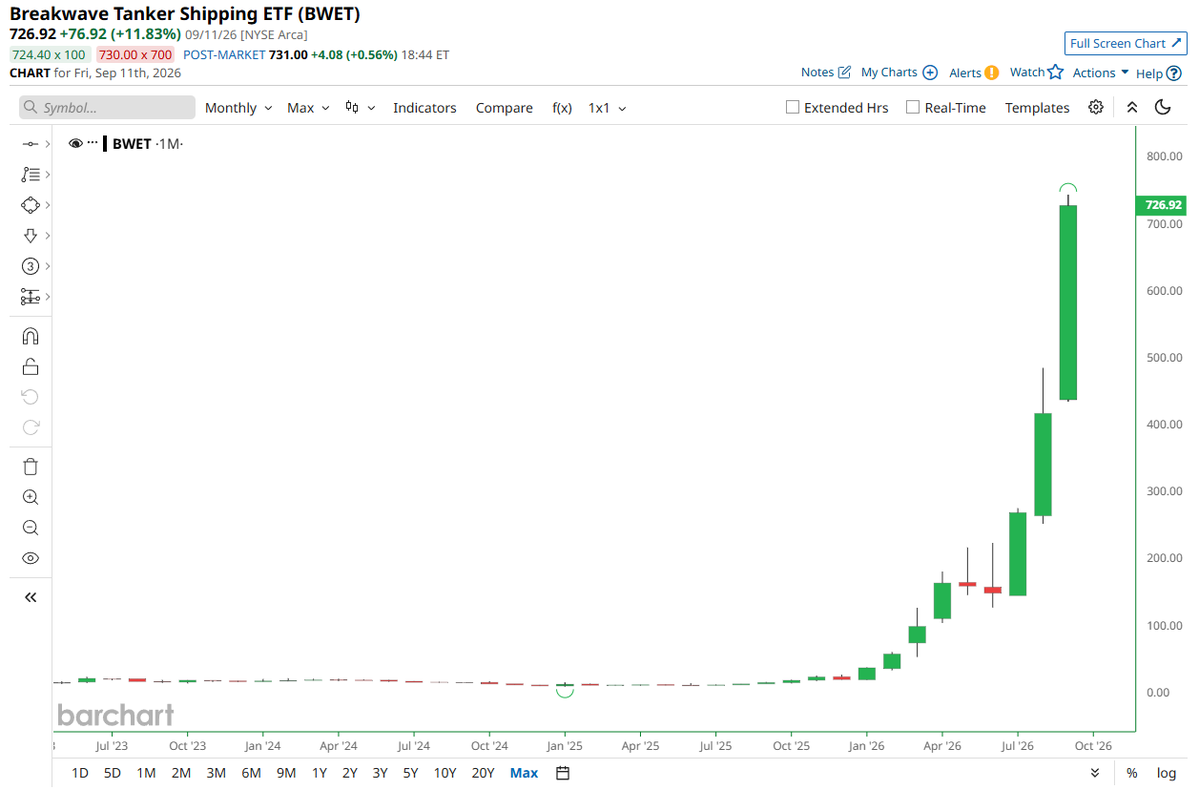Click the latest tall green monthly candle
Viewport: 1199px width, 790px height.
click(1068, 302)
